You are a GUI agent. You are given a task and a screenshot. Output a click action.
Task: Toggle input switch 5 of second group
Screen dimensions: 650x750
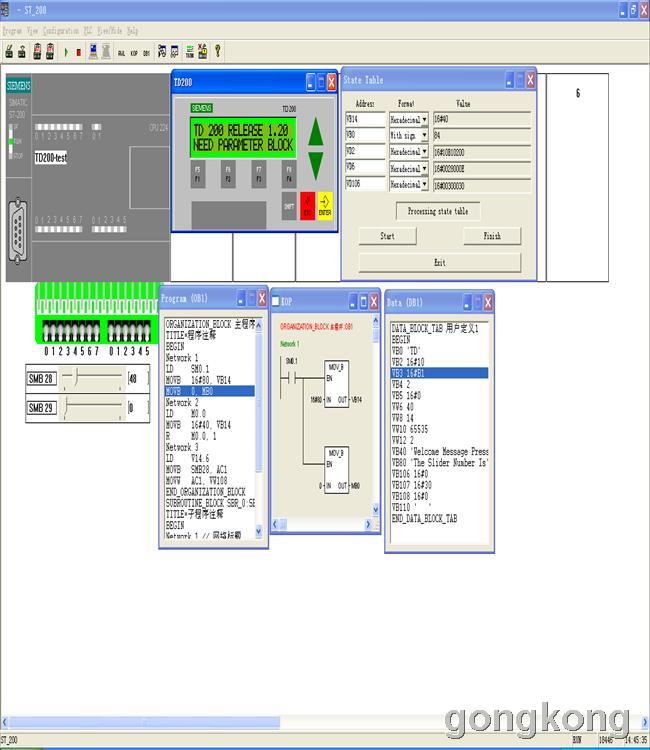[x=147, y=331]
